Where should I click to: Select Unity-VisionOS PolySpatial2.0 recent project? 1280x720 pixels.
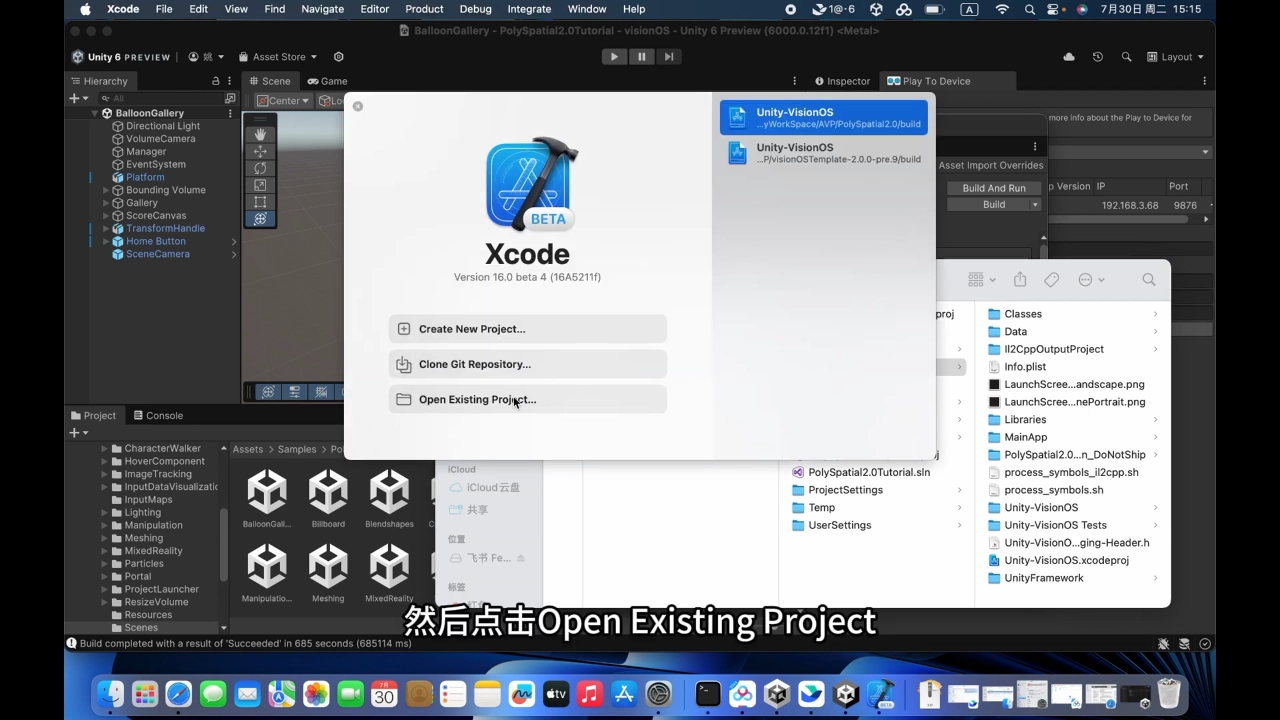click(x=823, y=118)
